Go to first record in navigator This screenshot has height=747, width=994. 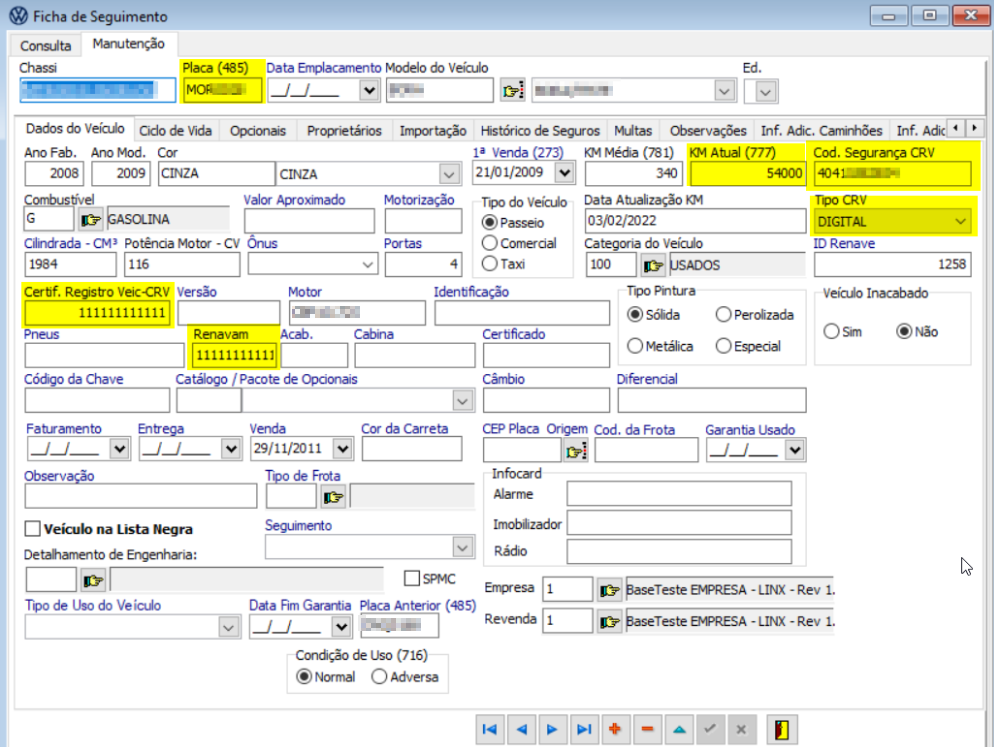(489, 729)
